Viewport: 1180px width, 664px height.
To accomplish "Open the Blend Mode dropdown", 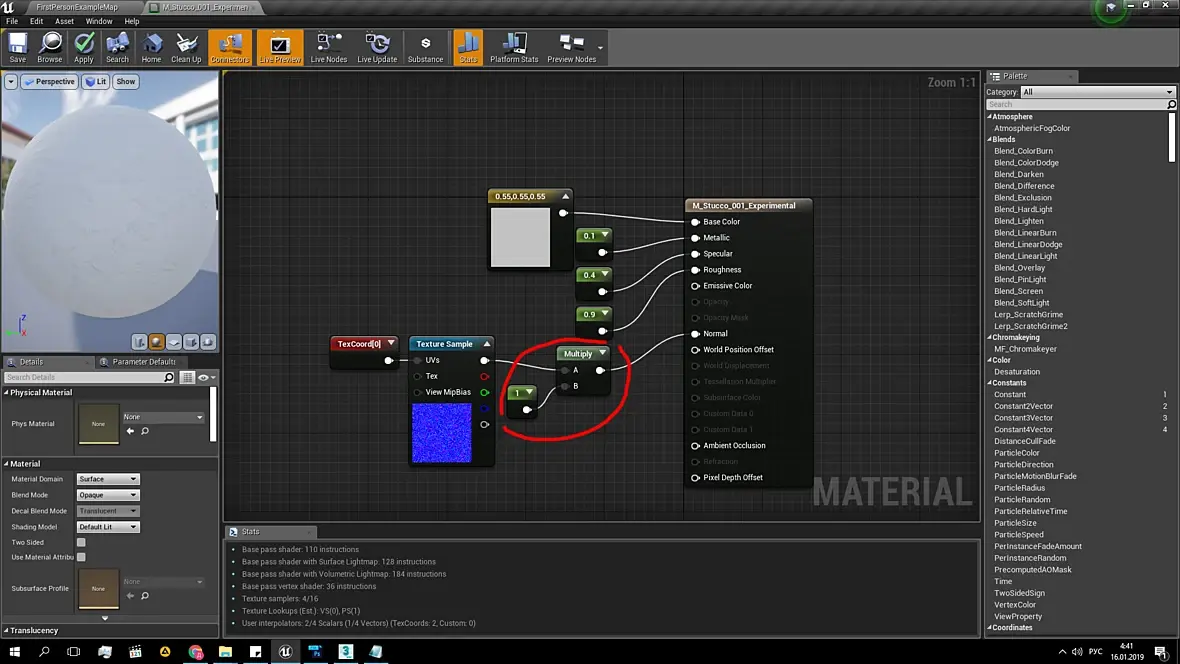I will point(108,495).
